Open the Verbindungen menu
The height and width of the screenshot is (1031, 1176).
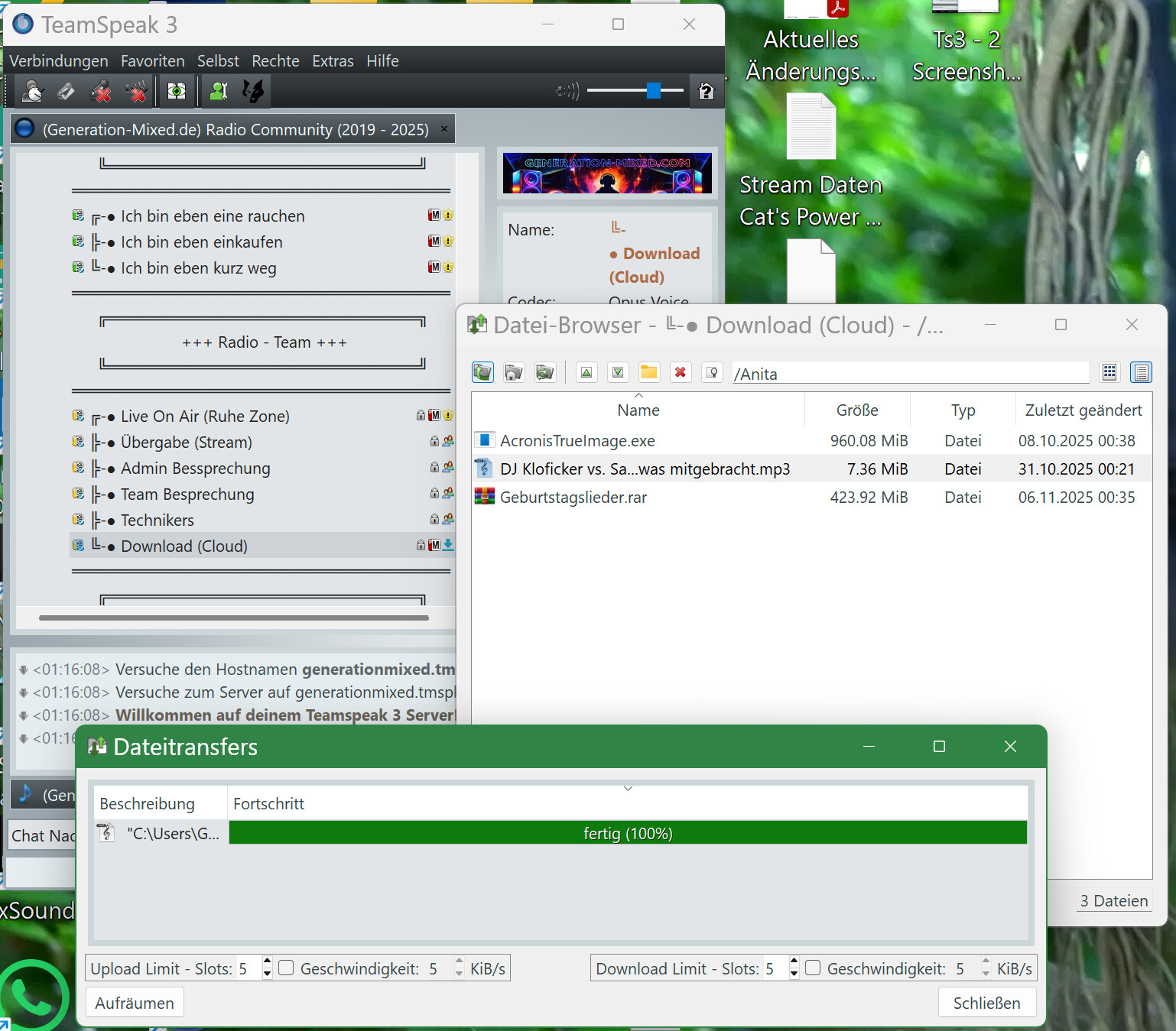[x=59, y=61]
